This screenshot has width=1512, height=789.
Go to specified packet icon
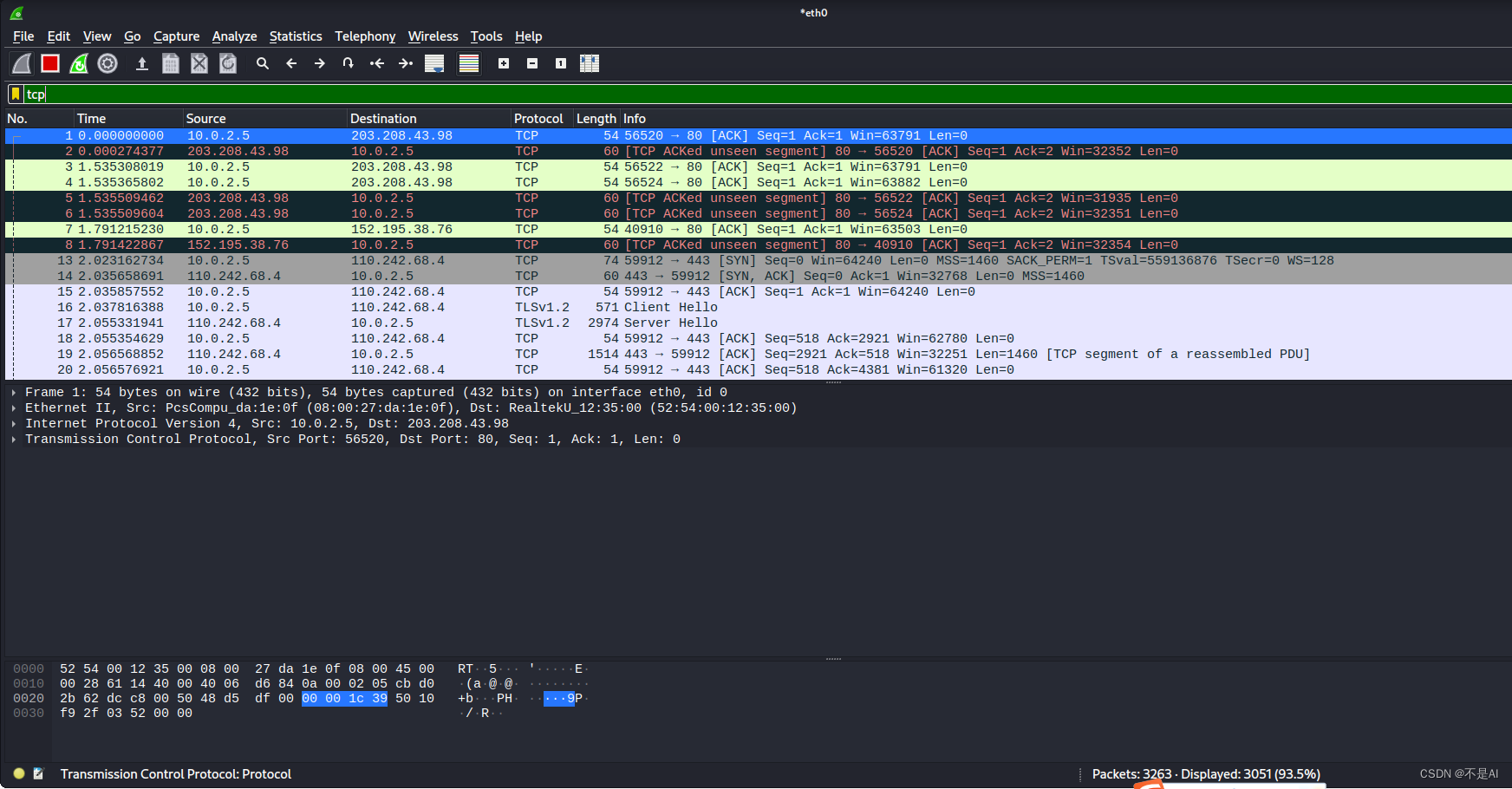pyautogui.click(x=349, y=63)
